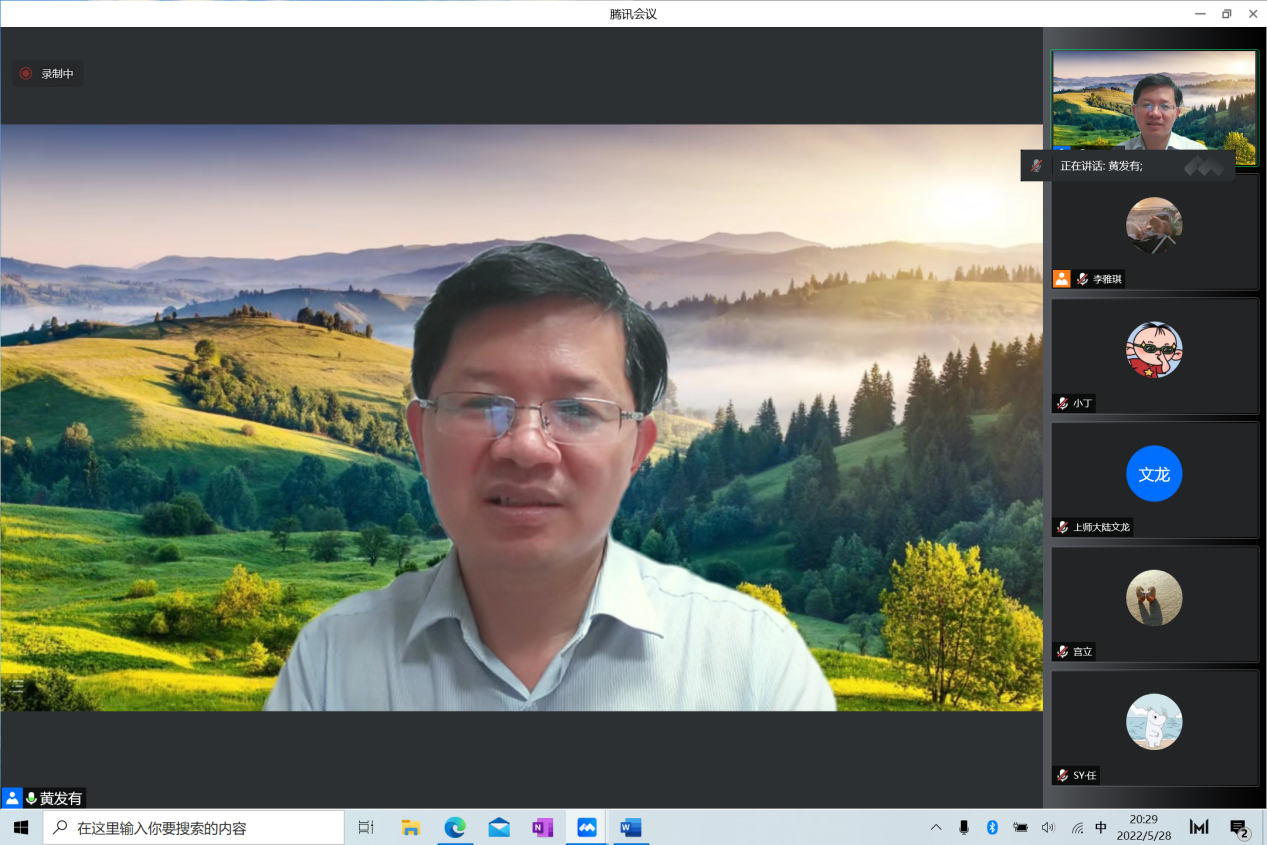
Task: Open the Task View button on the taskbar
Action: click(366, 828)
